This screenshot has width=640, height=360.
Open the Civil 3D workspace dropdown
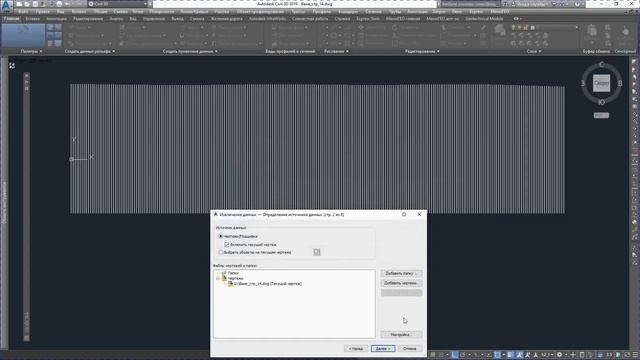[118, 4]
